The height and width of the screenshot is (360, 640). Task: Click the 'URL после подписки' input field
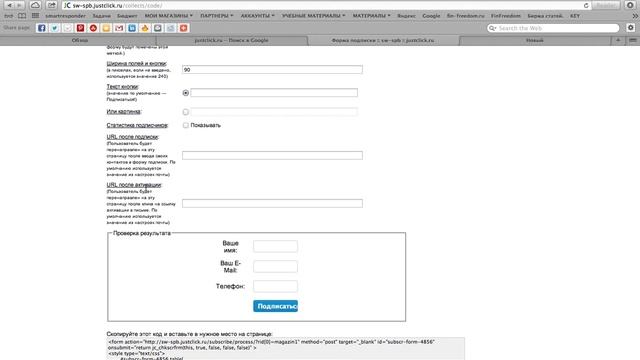272,156
